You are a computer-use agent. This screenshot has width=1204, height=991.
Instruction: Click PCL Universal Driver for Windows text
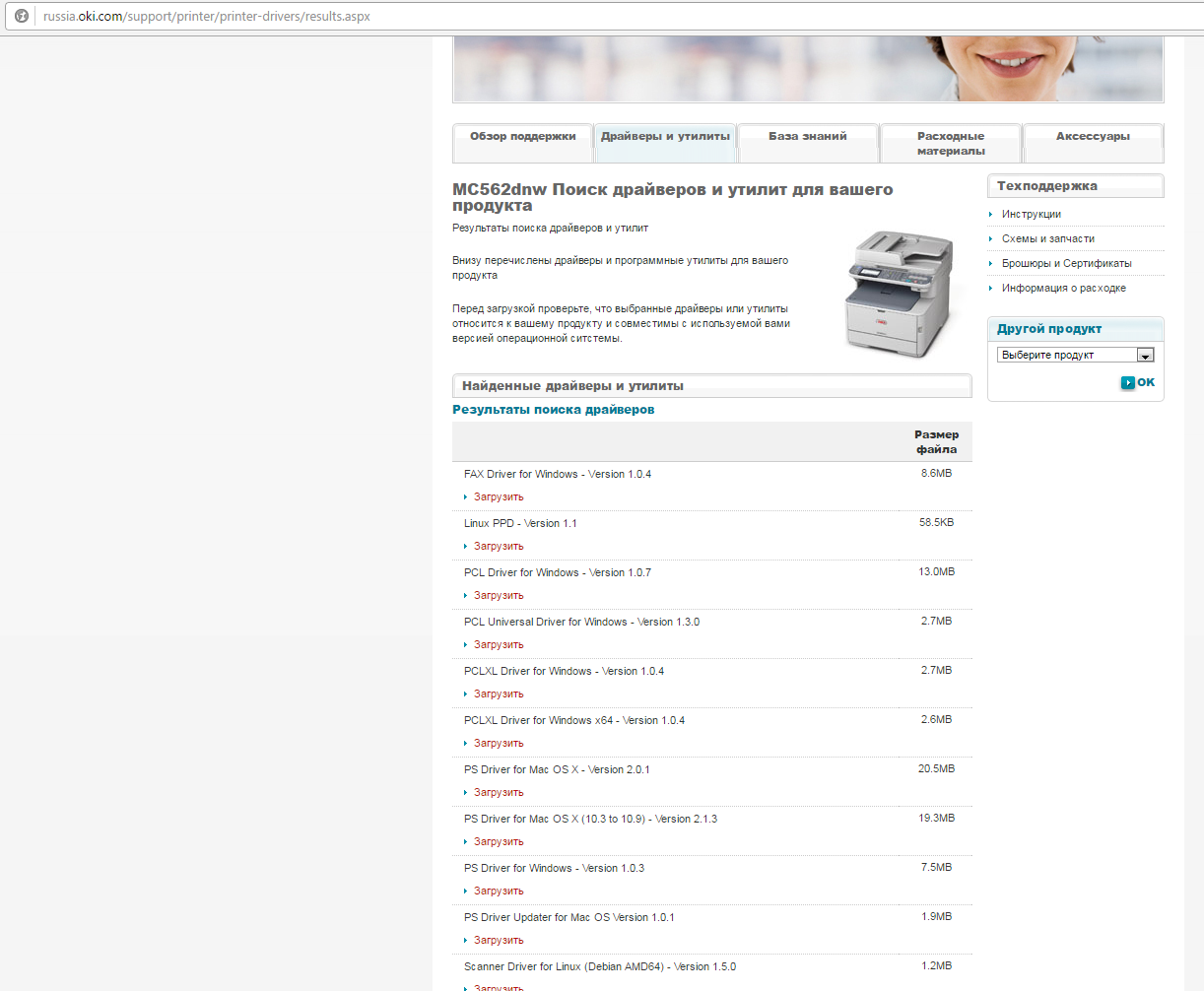[581, 622]
